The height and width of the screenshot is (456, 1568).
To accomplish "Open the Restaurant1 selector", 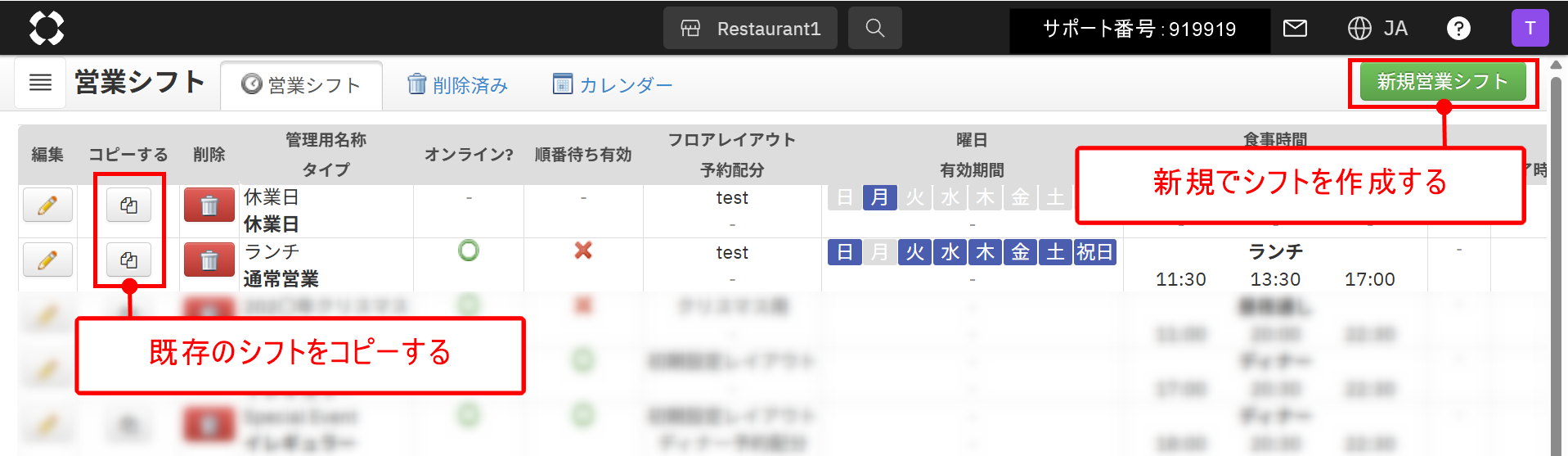I will click(x=750, y=29).
